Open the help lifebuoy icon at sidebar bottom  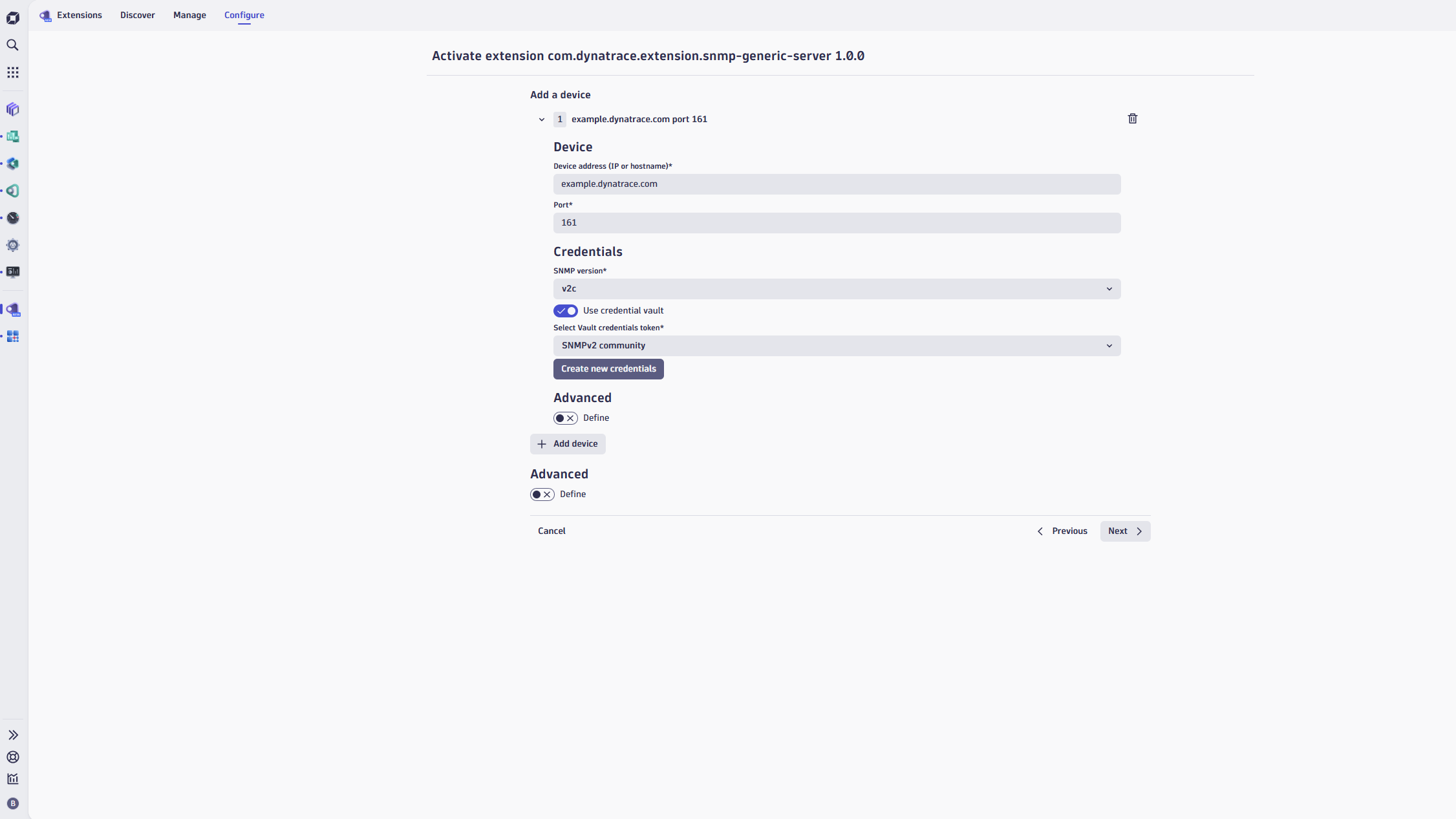(x=13, y=757)
